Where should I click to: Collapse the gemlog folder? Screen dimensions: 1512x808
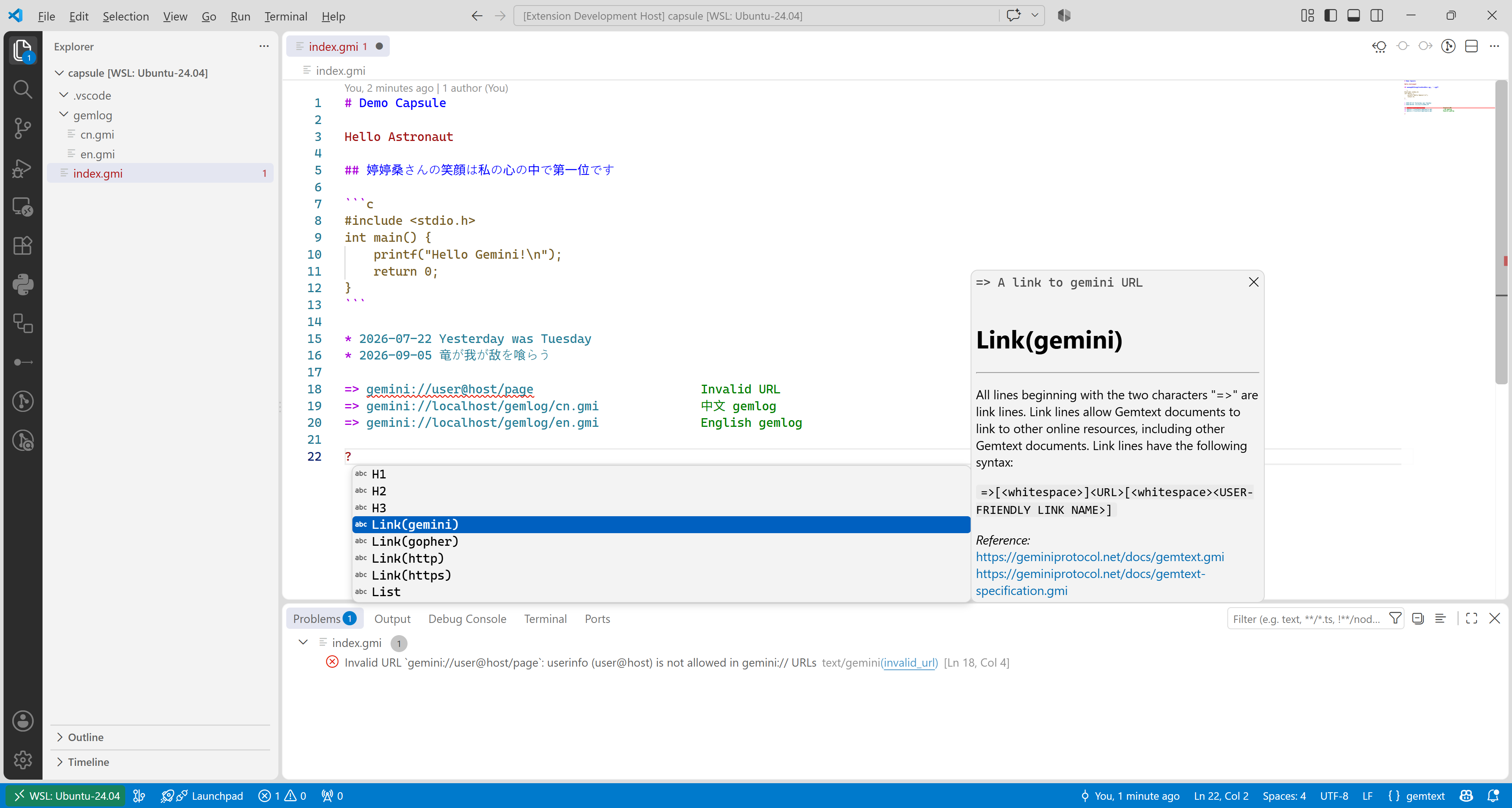coord(64,115)
